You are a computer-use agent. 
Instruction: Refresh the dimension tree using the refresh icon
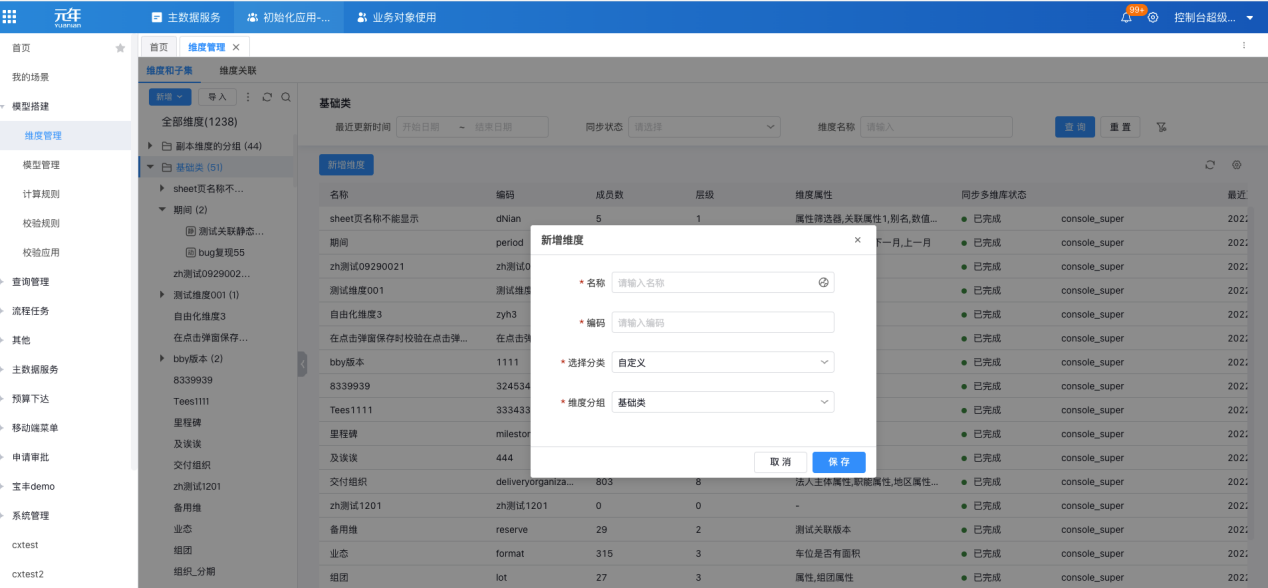(265, 98)
